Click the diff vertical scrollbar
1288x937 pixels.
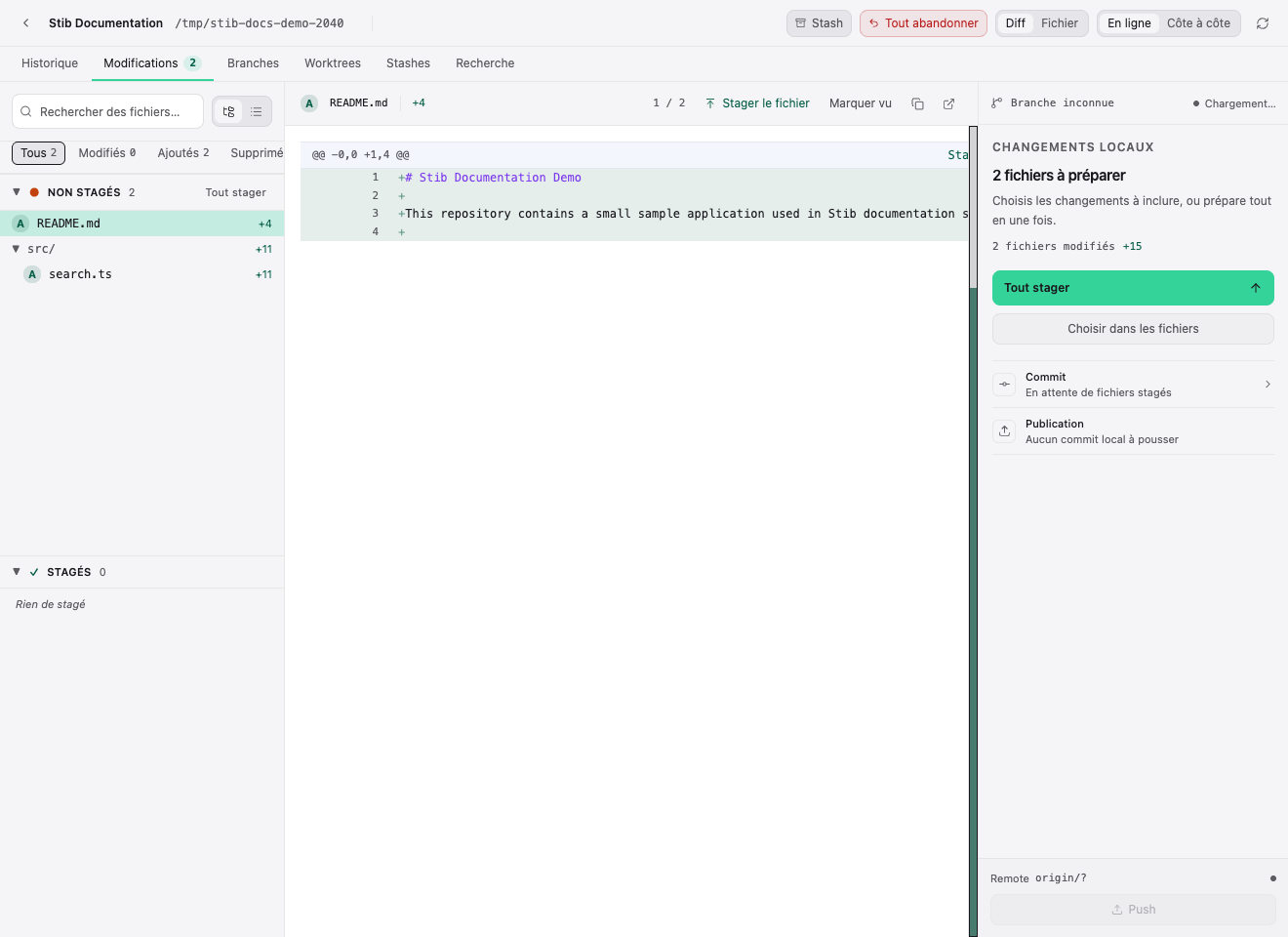973,532
